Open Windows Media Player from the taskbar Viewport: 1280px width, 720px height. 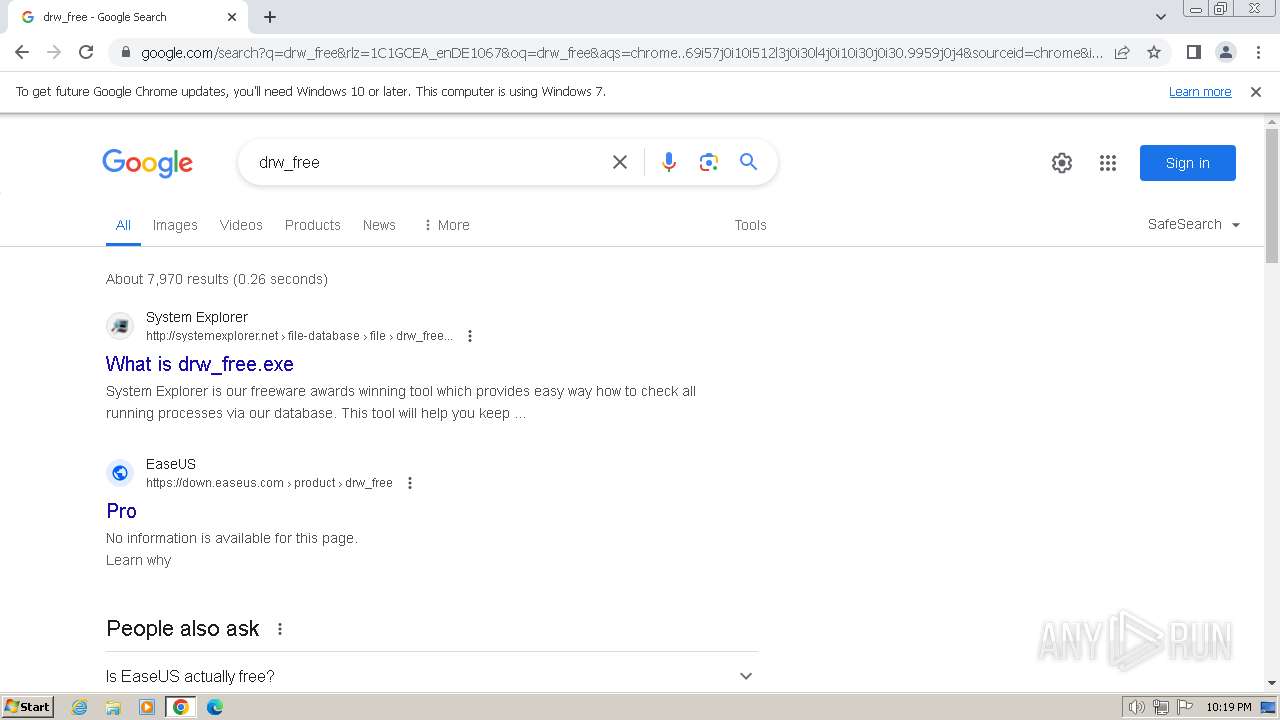pos(147,707)
